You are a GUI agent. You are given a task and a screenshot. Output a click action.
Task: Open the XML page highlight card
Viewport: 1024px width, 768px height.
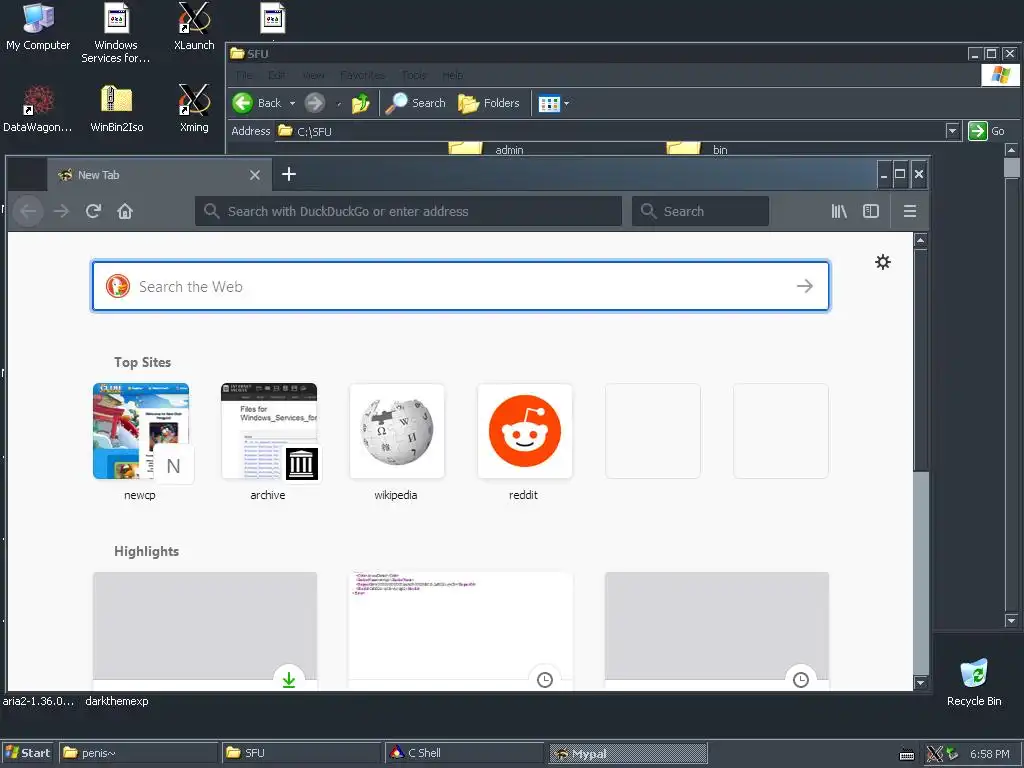(460, 631)
